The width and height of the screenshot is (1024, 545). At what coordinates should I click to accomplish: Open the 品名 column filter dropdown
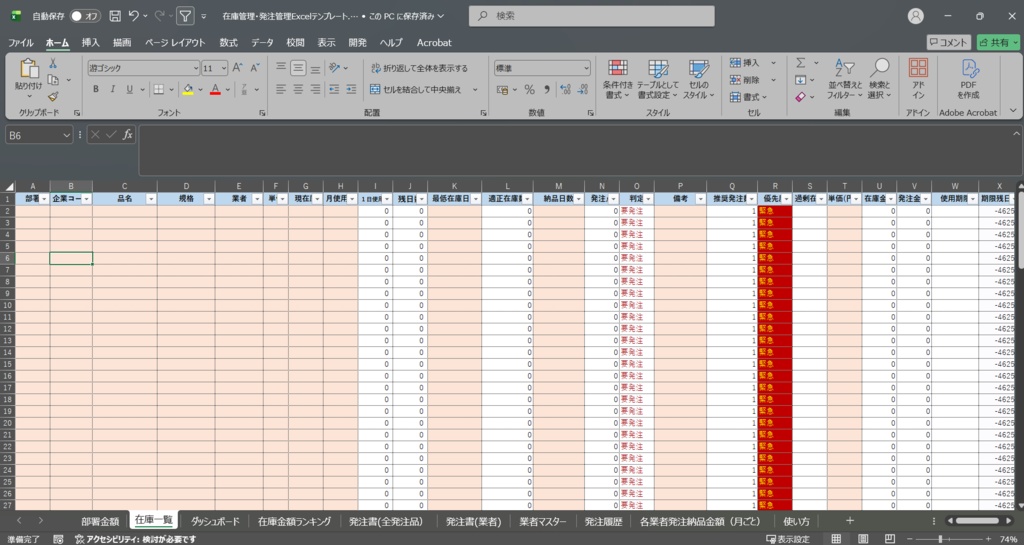click(151, 199)
